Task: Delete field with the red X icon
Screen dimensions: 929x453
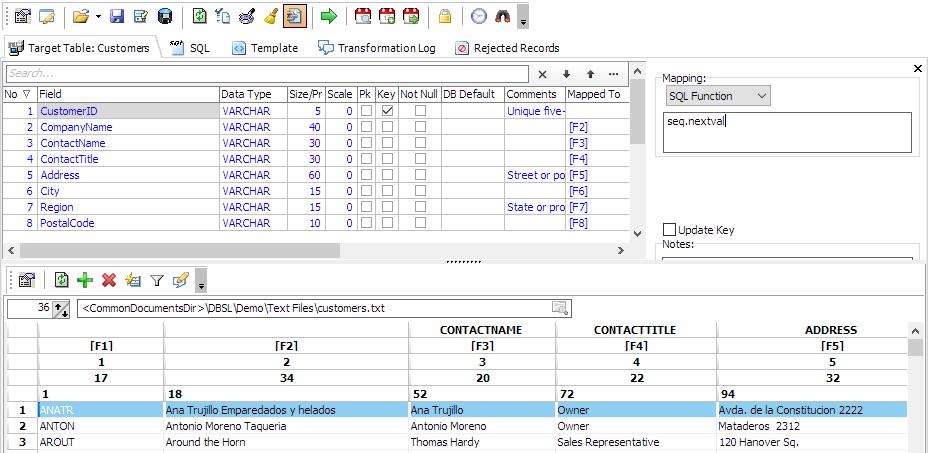Action: click(x=109, y=279)
